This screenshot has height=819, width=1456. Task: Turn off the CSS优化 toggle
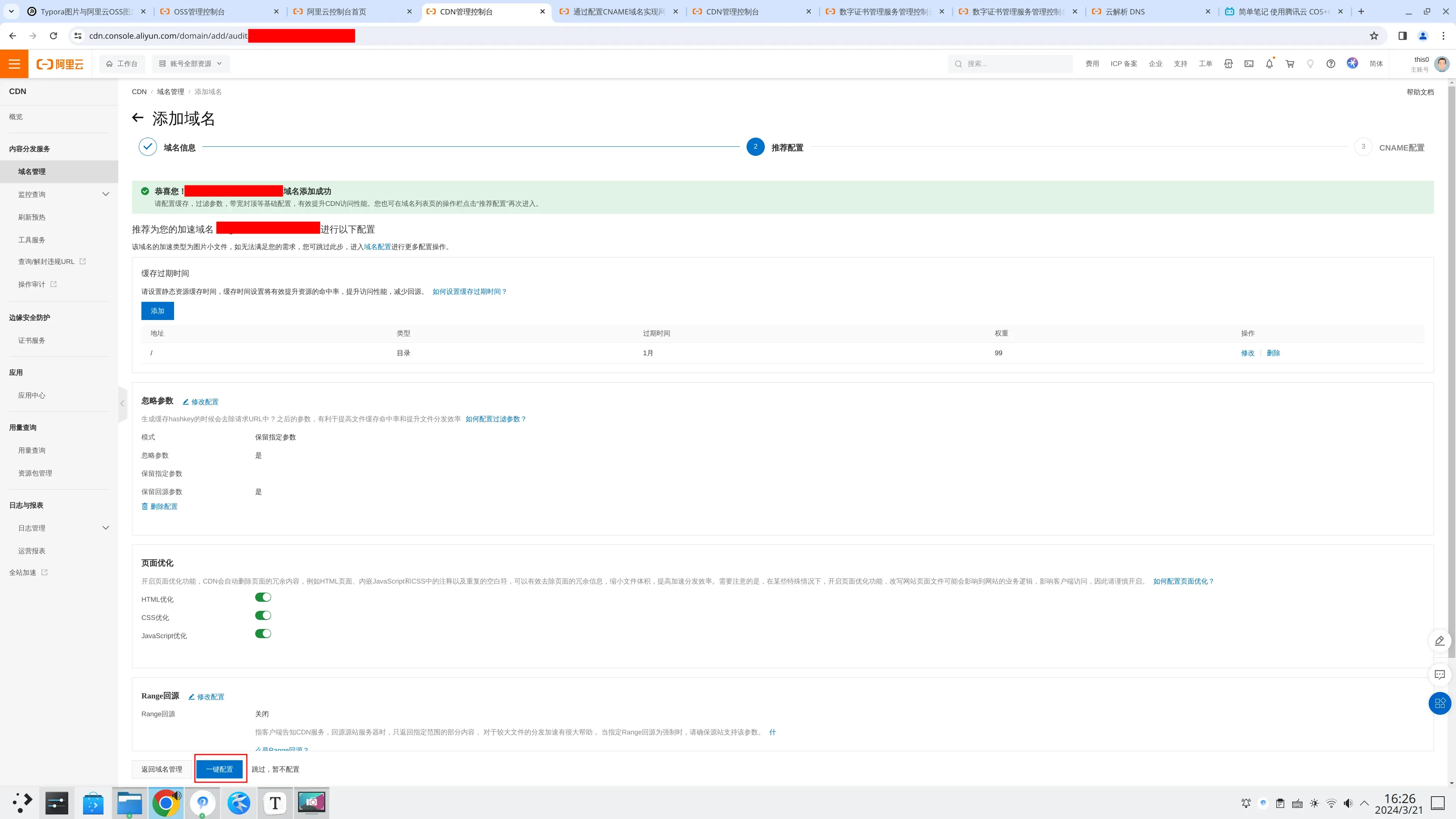point(263,615)
